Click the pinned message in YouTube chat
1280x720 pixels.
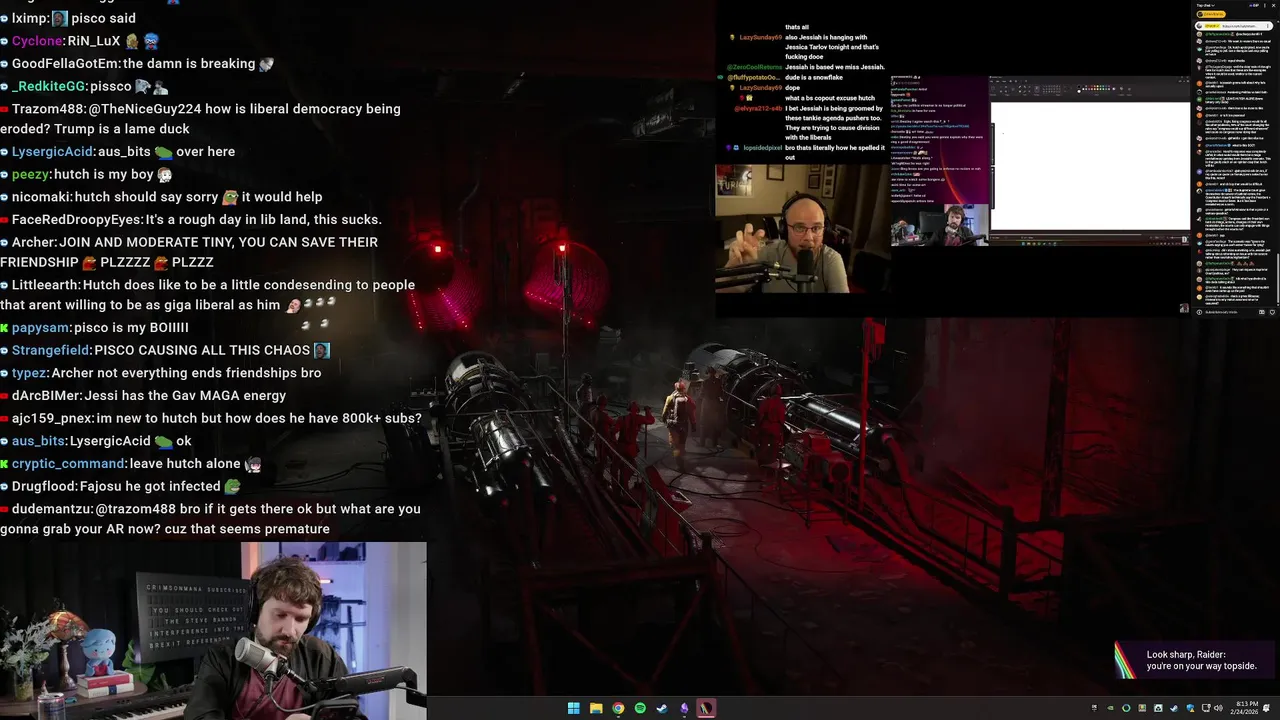point(1233,26)
